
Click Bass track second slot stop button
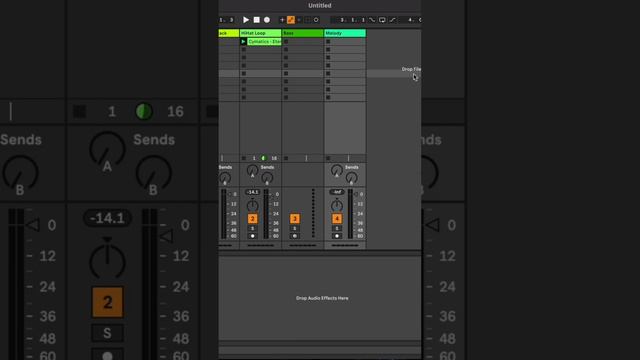click(286, 50)
